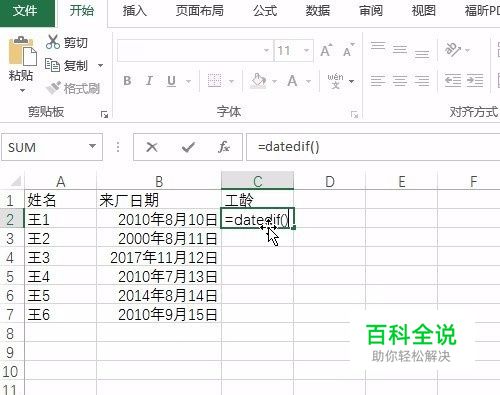Click the Middle Align icon
The image size is (500, 395).
(x=400, y=50)
